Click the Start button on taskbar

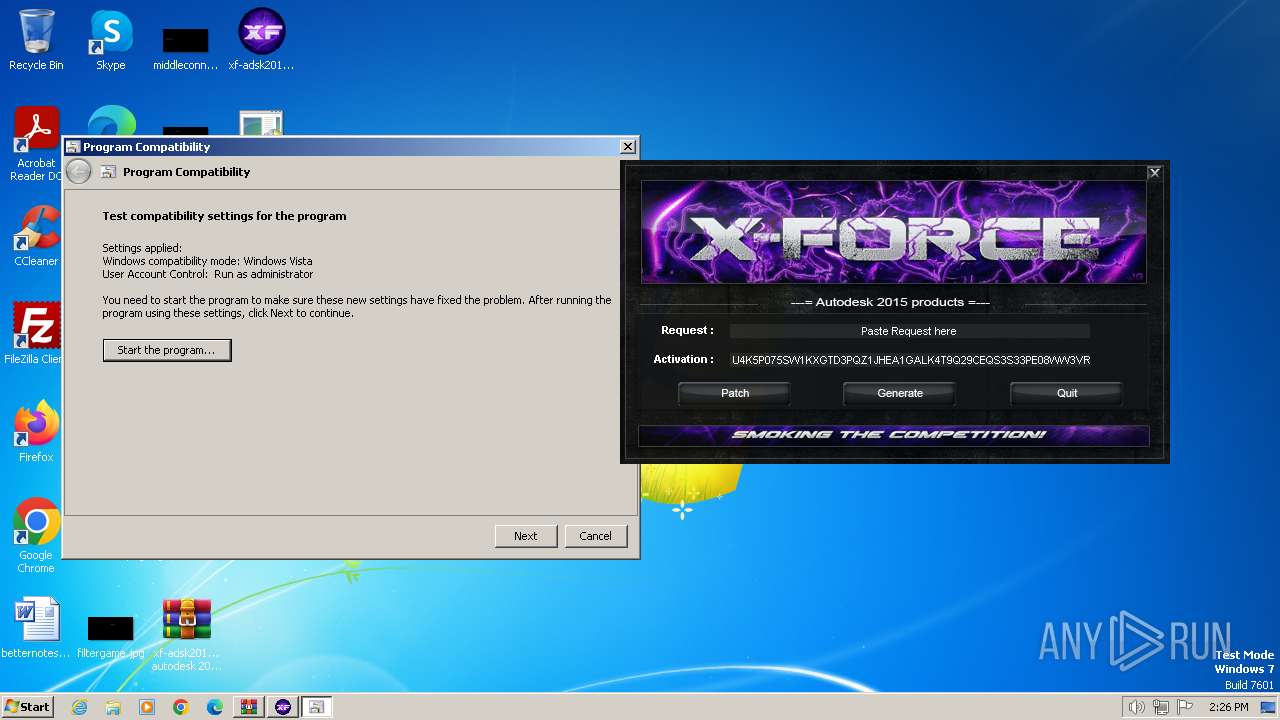[28, 707]
